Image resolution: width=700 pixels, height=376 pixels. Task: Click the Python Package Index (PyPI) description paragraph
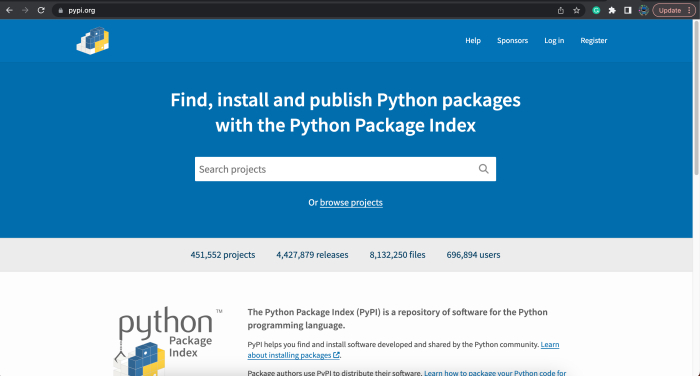tap(397, 318)
